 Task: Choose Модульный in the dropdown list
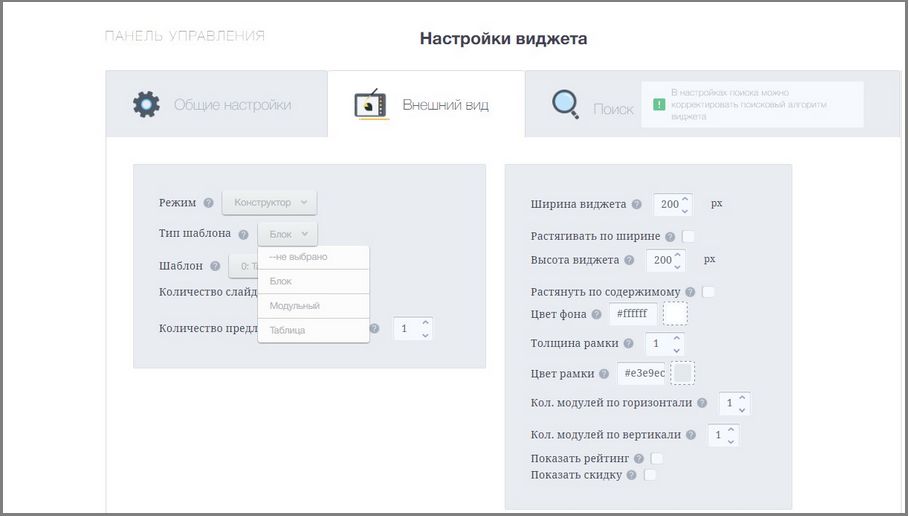point(313,306)
